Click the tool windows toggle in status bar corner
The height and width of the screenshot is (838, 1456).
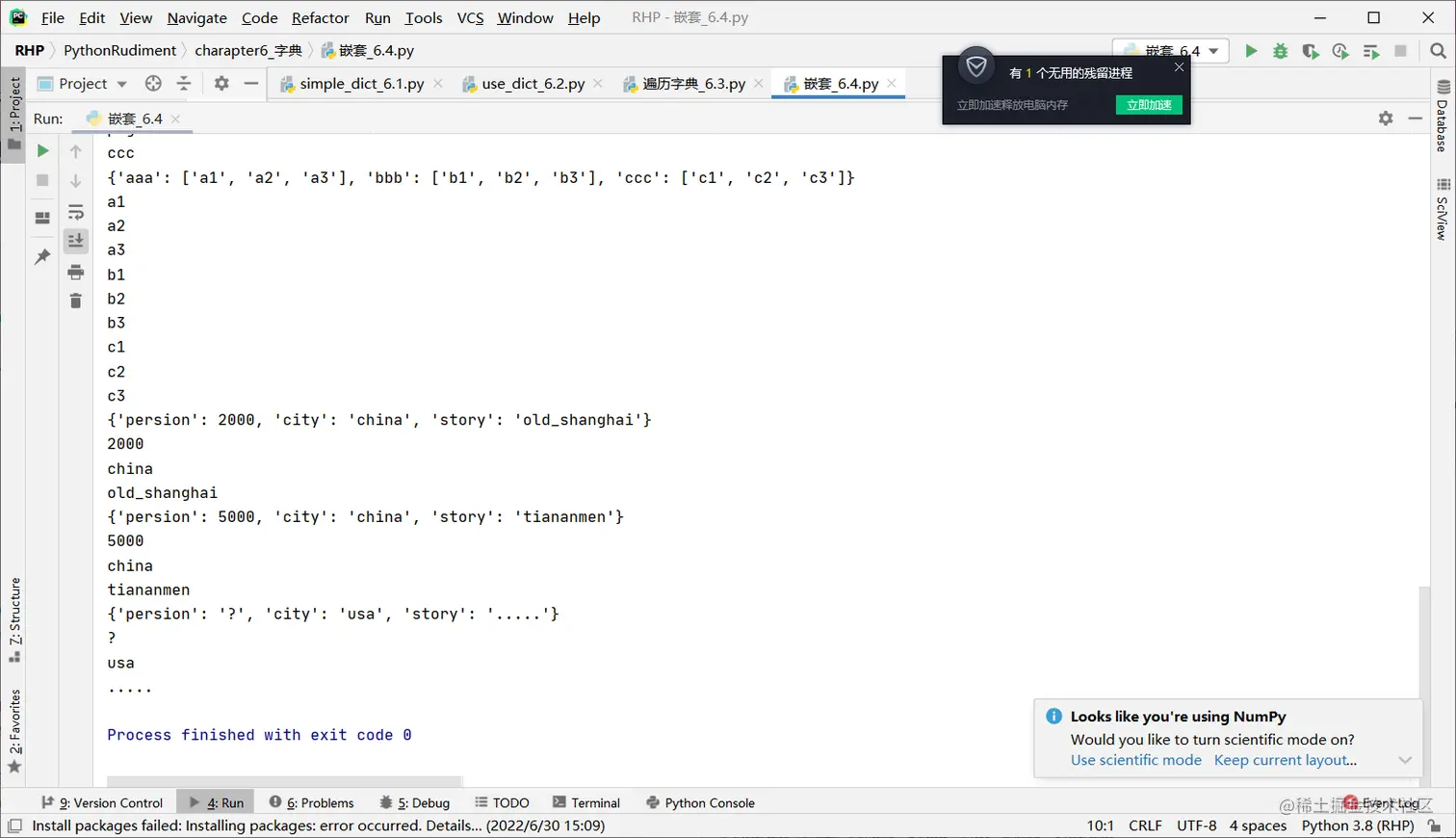14,825
